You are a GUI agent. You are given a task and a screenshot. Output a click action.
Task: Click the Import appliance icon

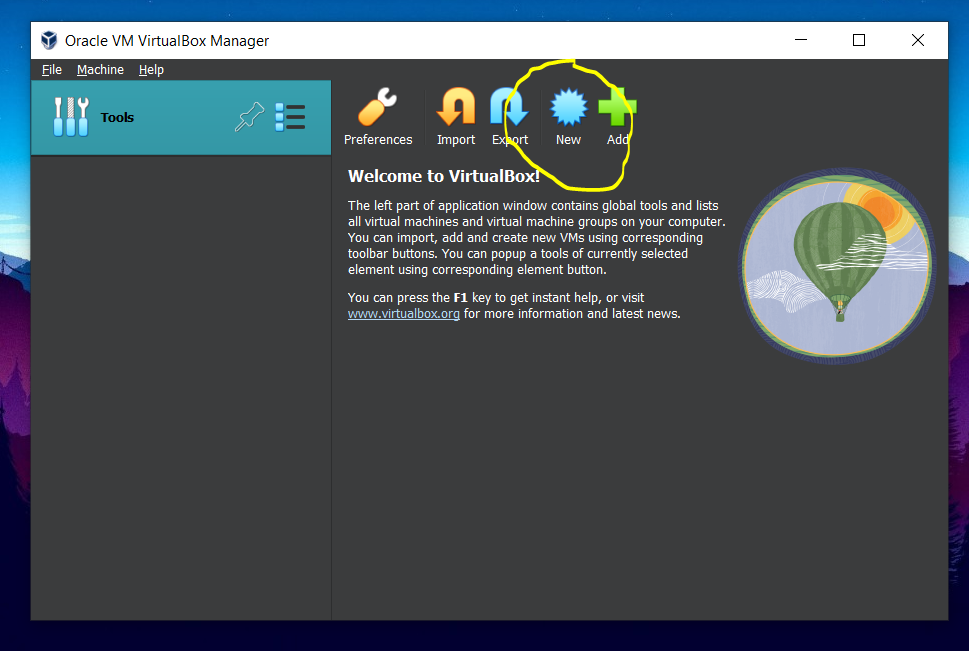pyautogui.click(x=456, y=108)
